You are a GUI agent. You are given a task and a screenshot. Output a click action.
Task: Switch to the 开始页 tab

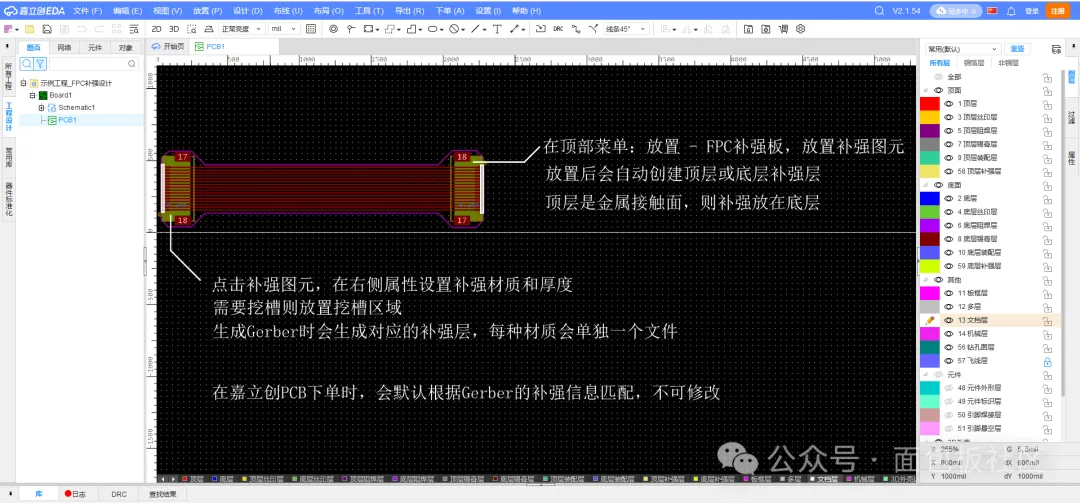(169, 46)
